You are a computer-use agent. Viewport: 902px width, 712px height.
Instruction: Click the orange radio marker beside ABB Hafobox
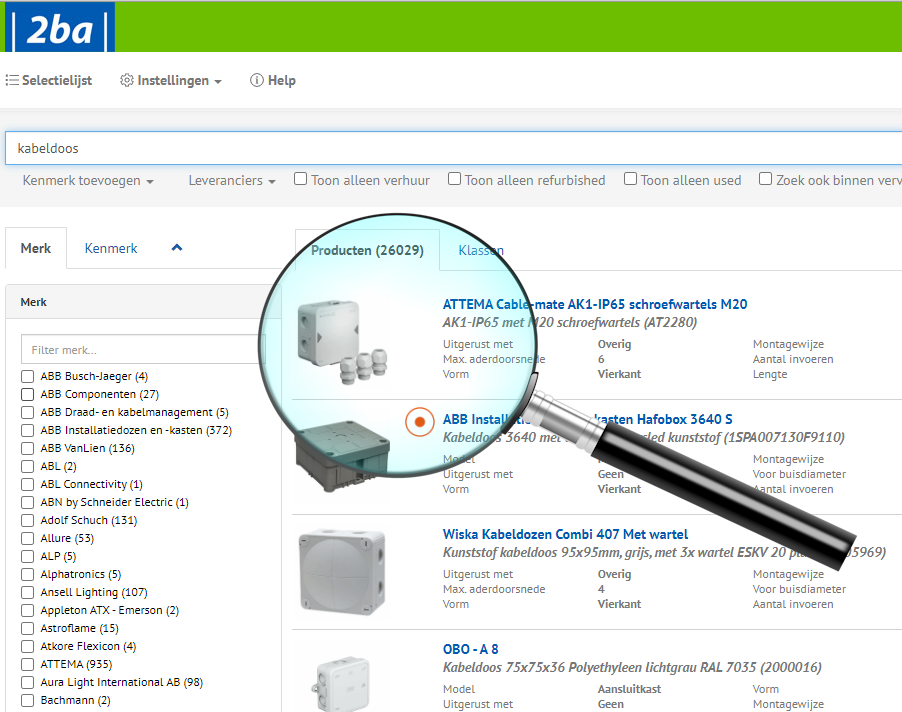tap(419, 421)
